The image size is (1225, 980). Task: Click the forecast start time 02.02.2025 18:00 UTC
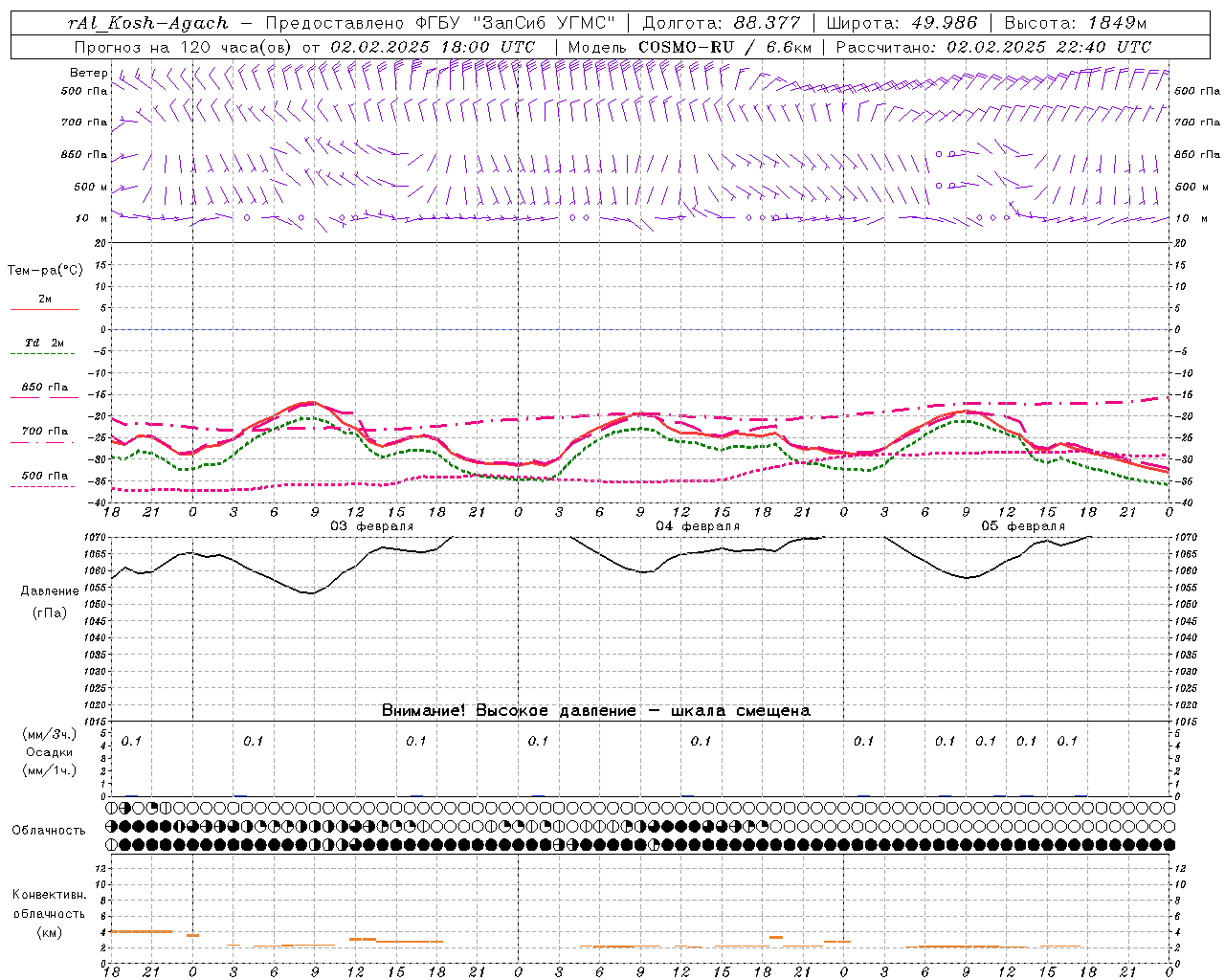433,47
